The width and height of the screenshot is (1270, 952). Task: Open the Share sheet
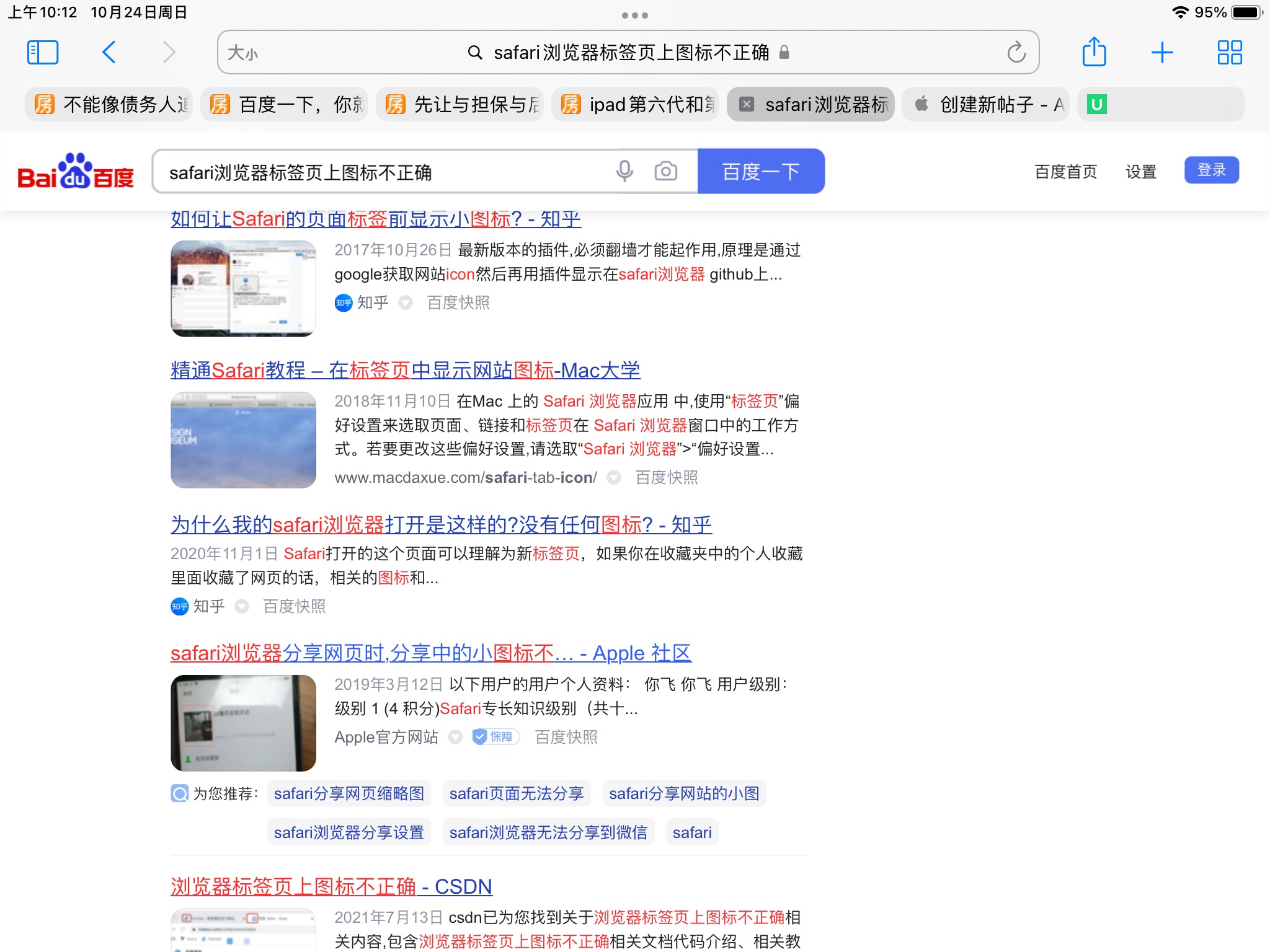(x=1094, y=53)
